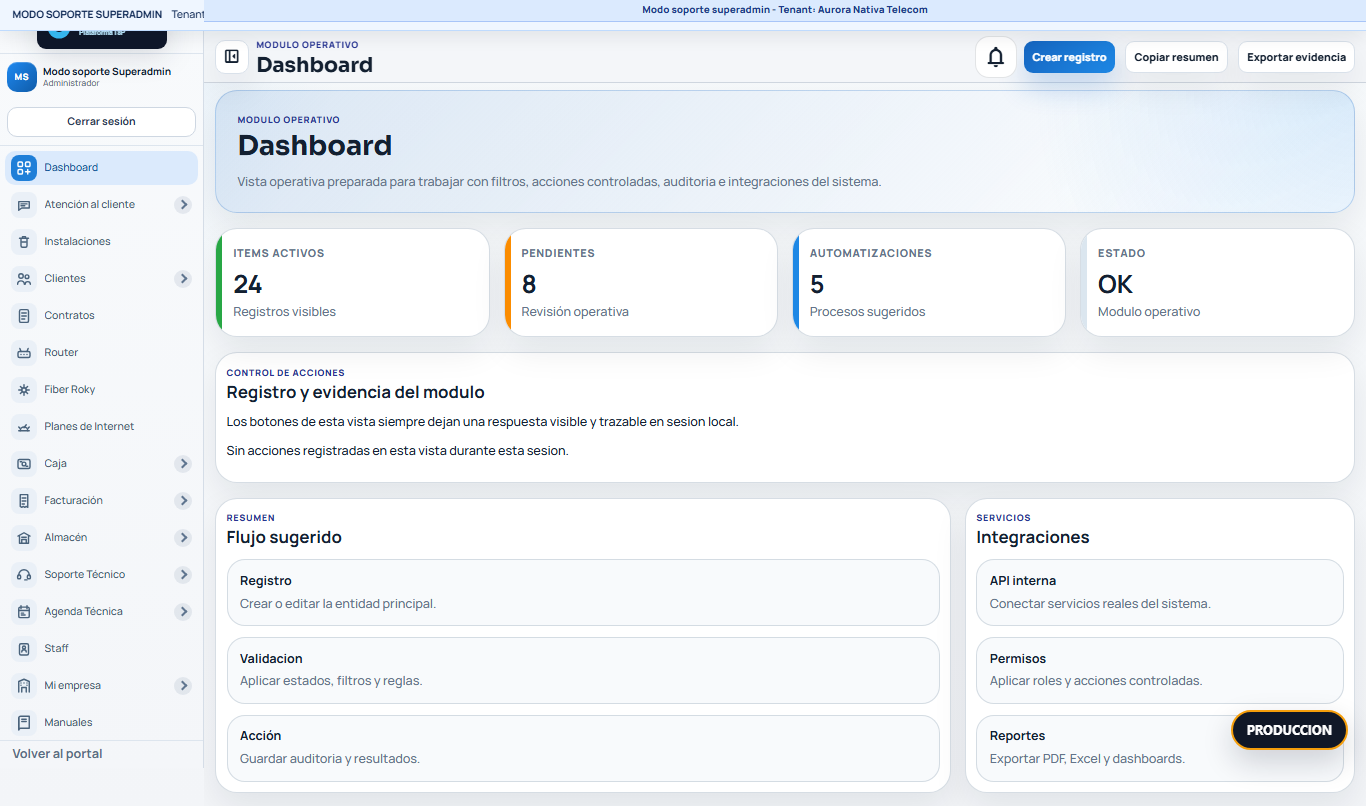Image resolution: width=1366 pixels, height=806 pixels.
Task: Click the Facturación invoice icon
Action: click(x=24, y=501)
